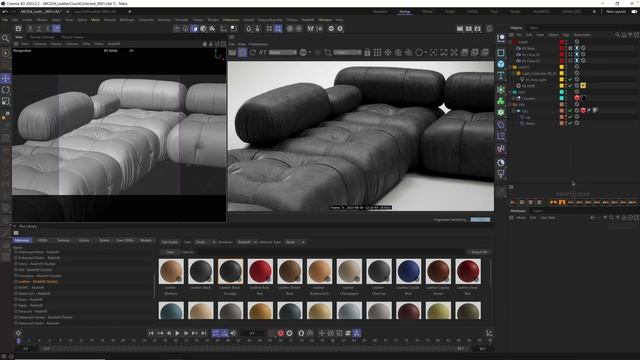
Task: Click the red Record keyframe button
Action: click(280, 333)
